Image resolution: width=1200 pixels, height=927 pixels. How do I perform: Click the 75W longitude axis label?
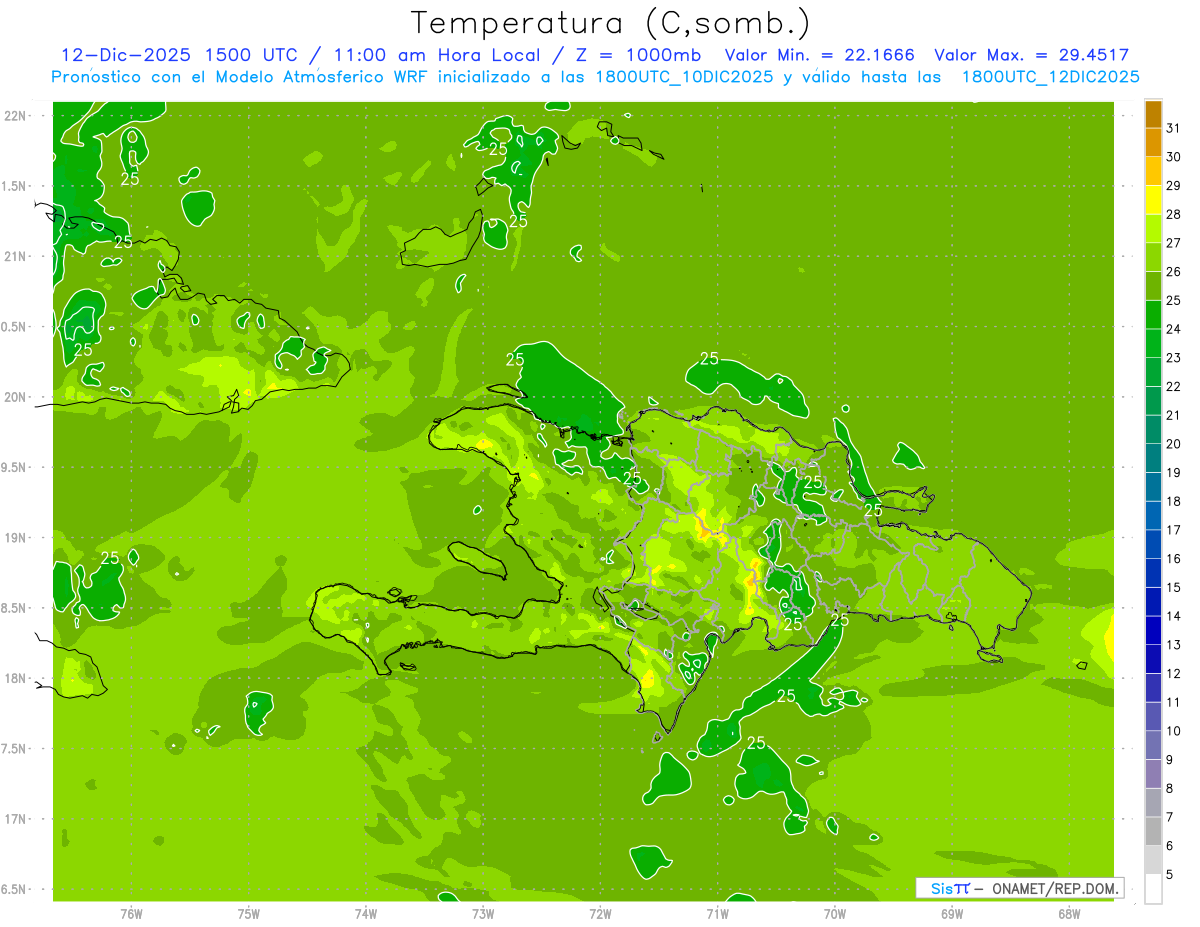(248, 914)
